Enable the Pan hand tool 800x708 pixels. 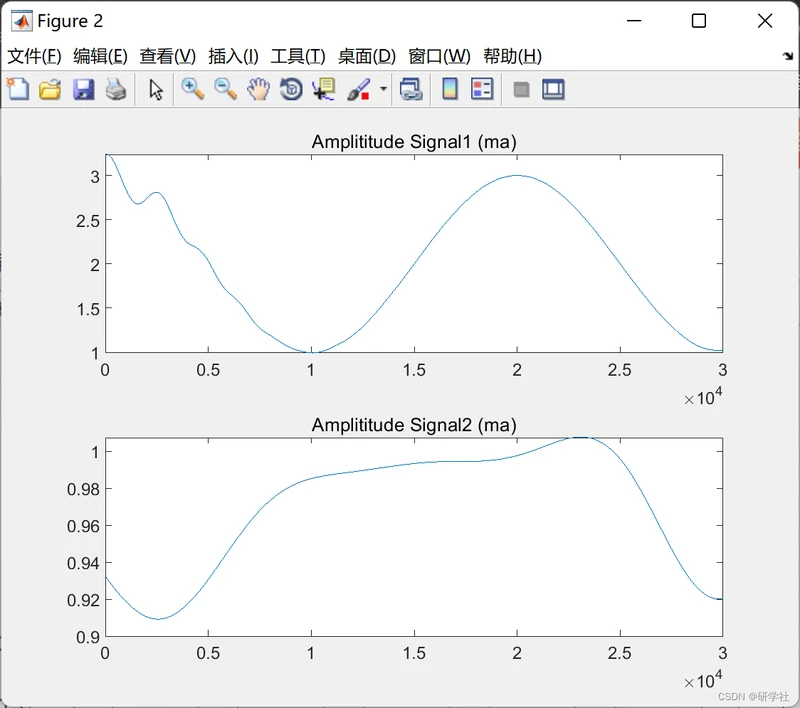[258, 89]
